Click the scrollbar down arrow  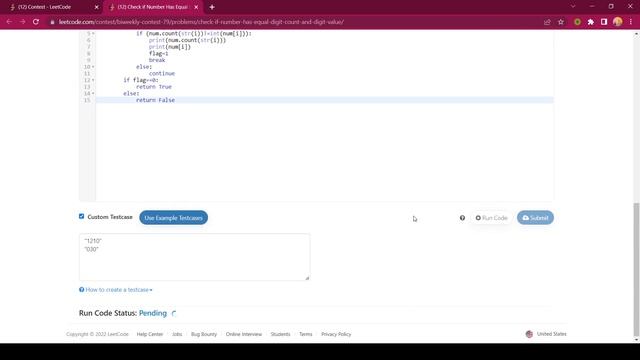[636, 340]
